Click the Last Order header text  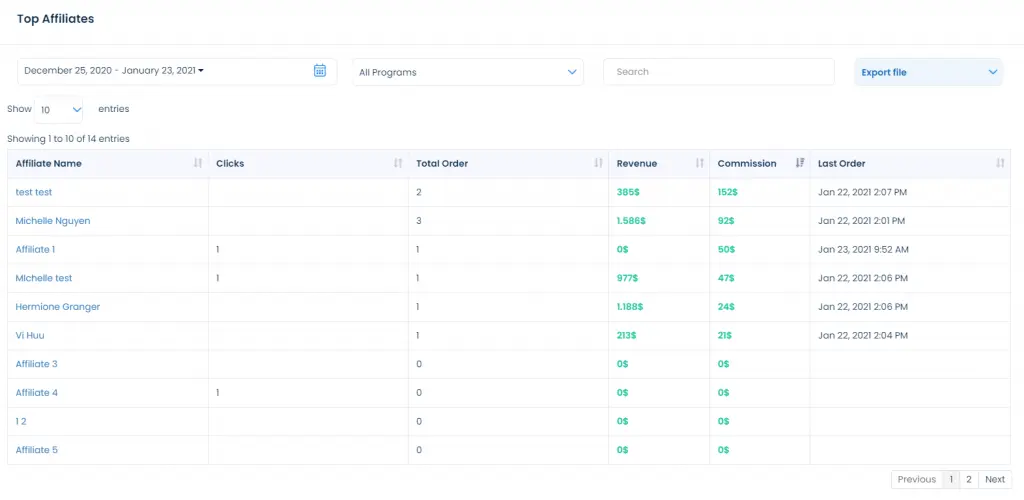842,164
